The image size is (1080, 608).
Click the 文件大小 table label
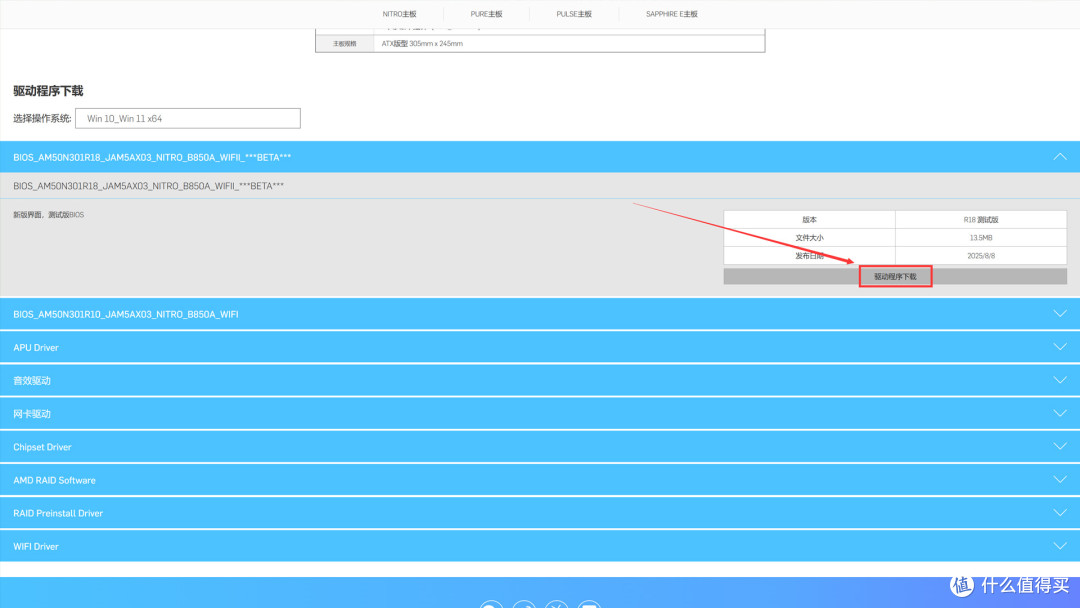[x=809, y=238]
